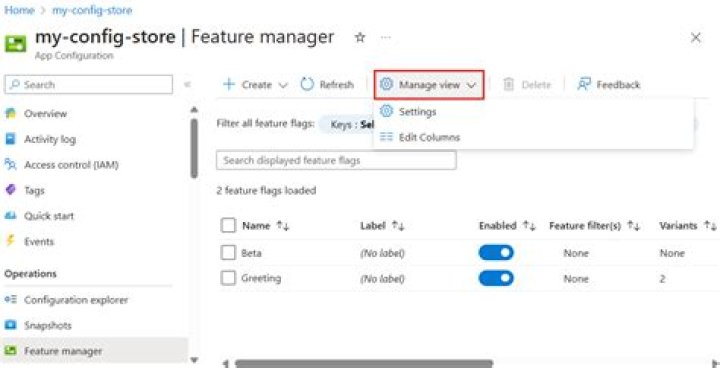Viewport: 720px width, 368px height.
Task: Open the my-config-store breadcrumb link
Action: click(92, 10)
